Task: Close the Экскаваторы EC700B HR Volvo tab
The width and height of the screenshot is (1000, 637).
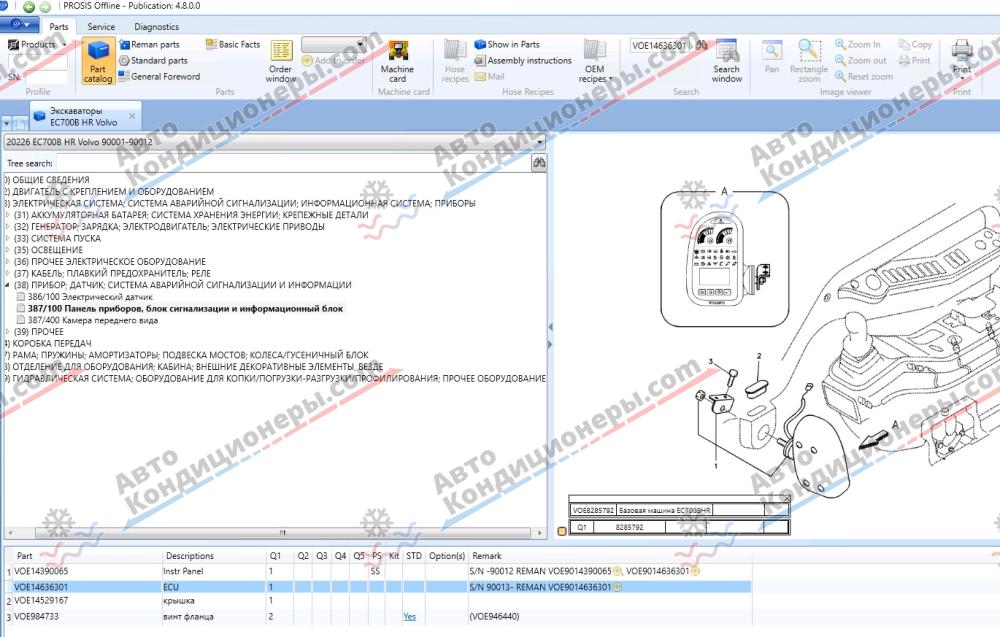Action: click(x=132, y=116)
